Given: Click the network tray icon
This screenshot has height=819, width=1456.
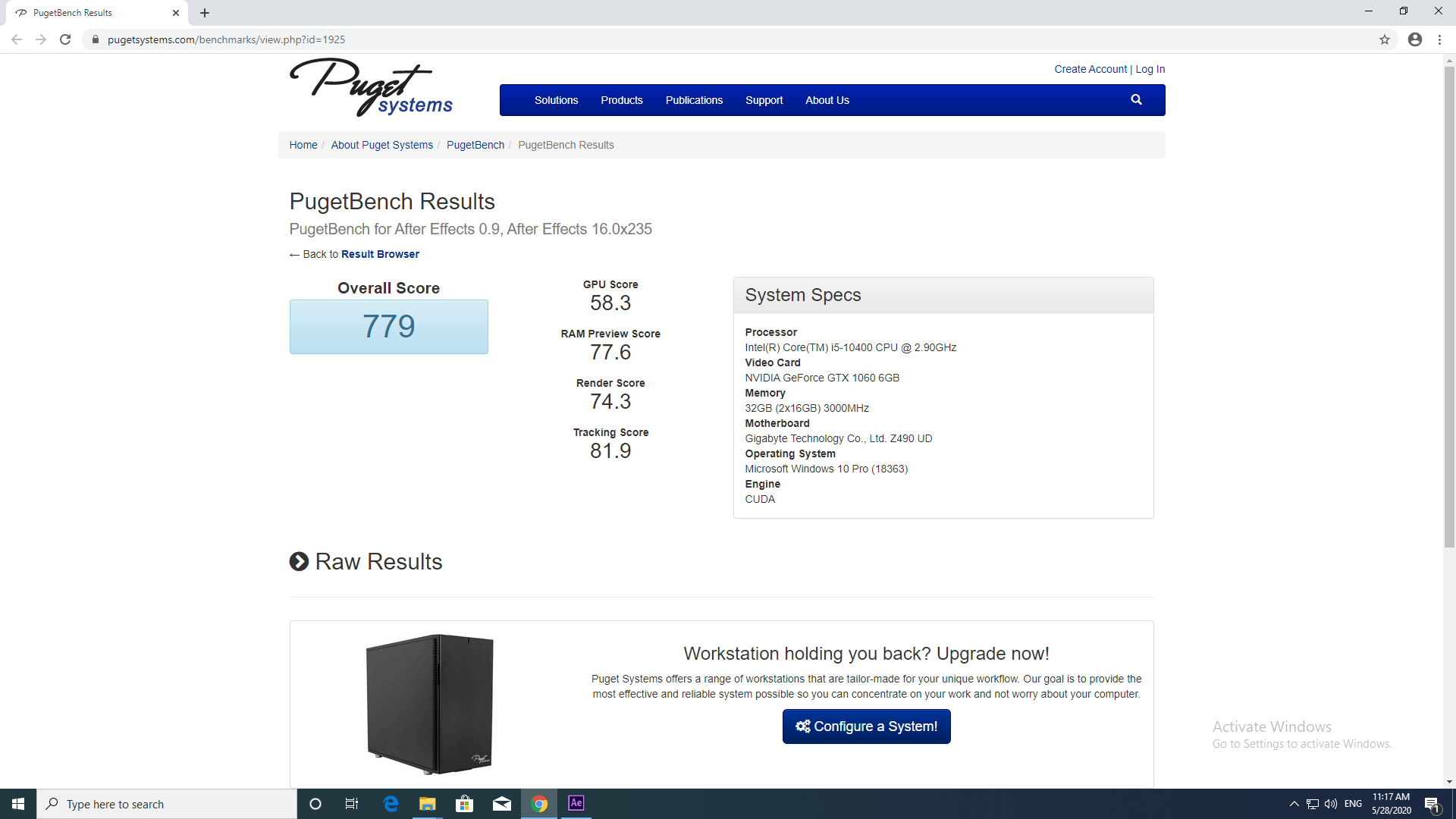Looking at the screenshot, I should pyautogui.click(x=1313, y=804).
